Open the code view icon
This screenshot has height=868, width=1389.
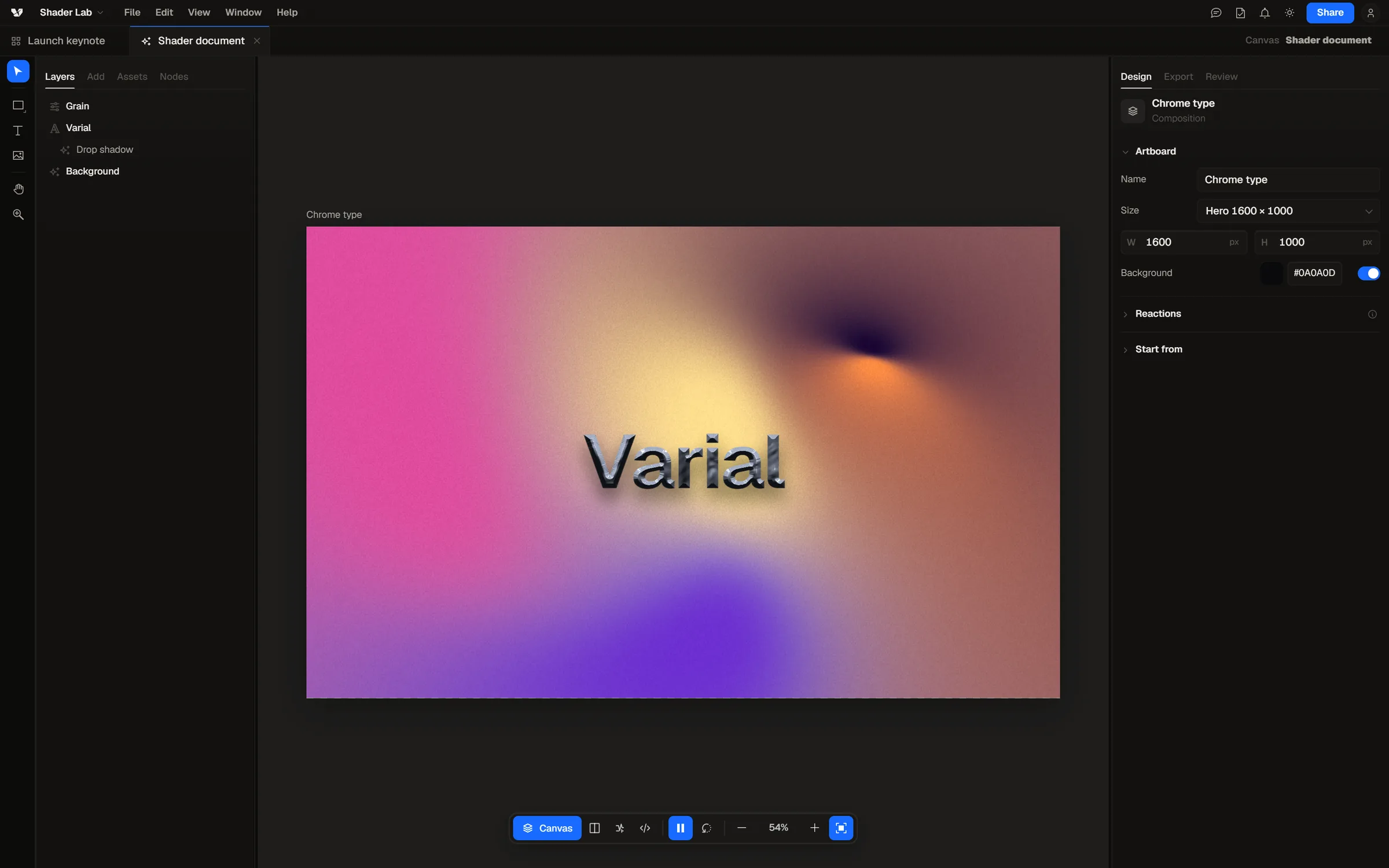pos(645,828)
